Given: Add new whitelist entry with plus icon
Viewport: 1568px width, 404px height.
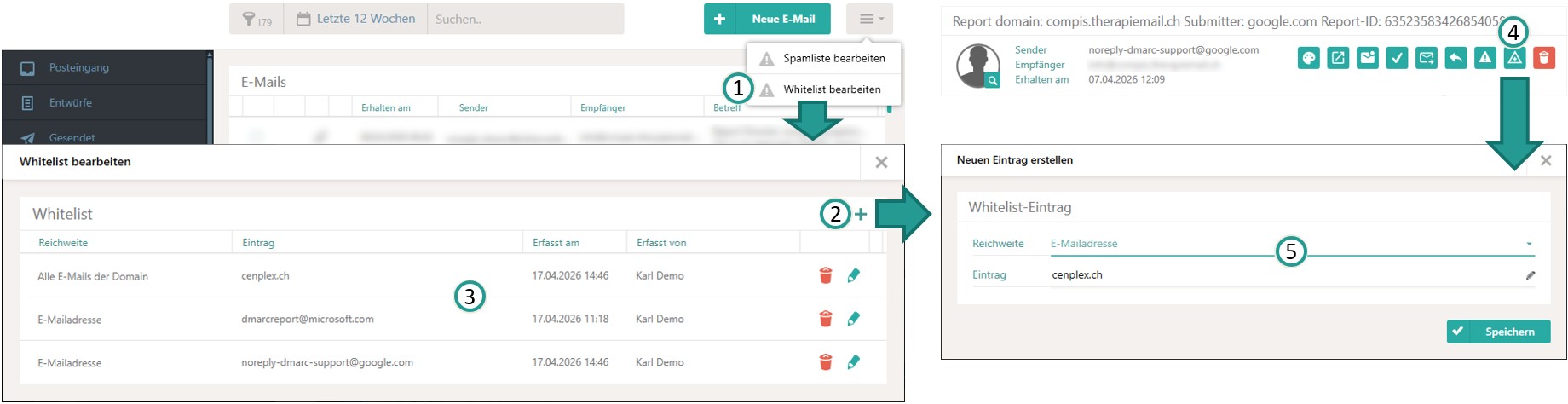Looking at the screenshot, I should [861, 214].
